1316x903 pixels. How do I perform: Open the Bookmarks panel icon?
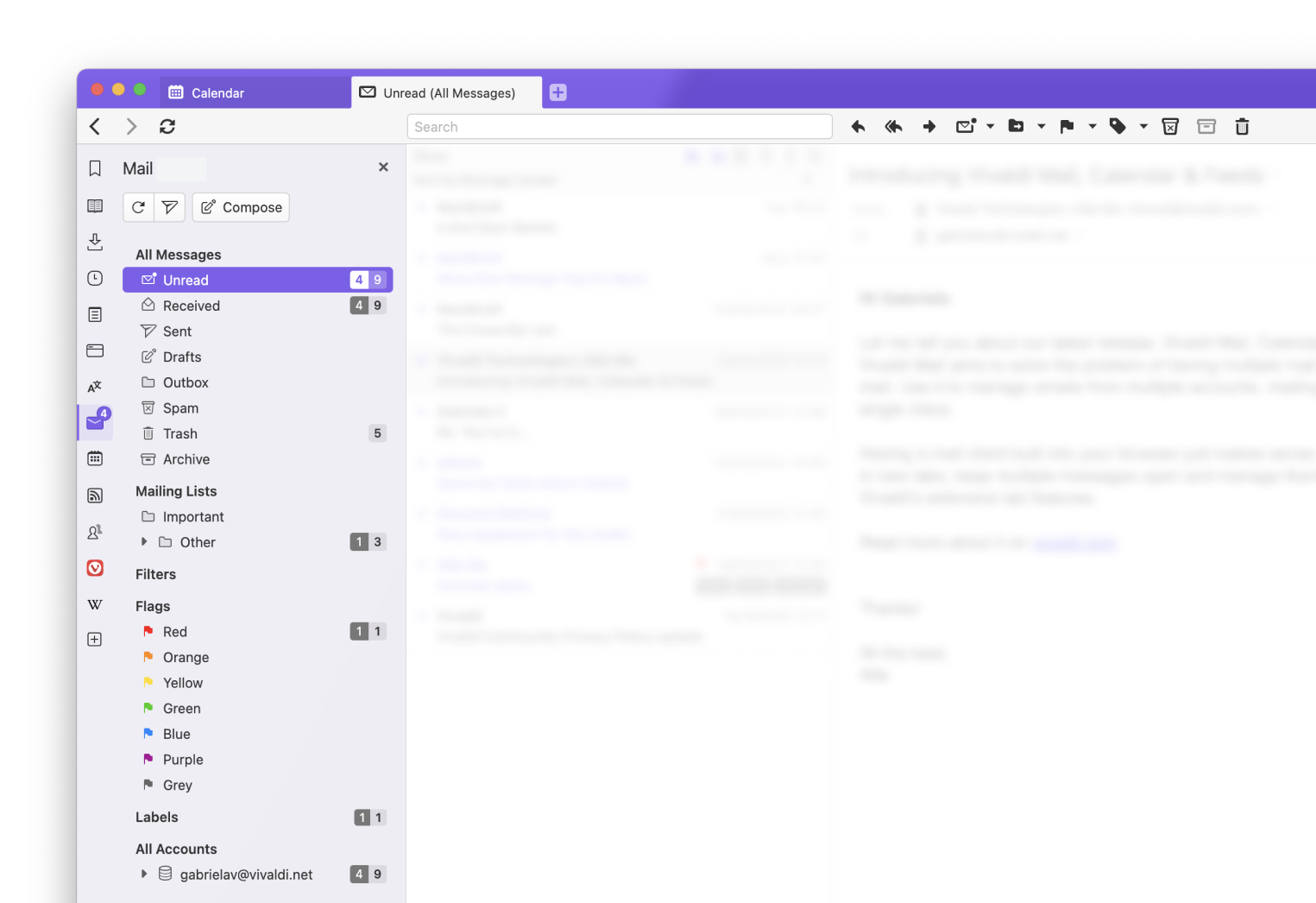tap(95, 168)
